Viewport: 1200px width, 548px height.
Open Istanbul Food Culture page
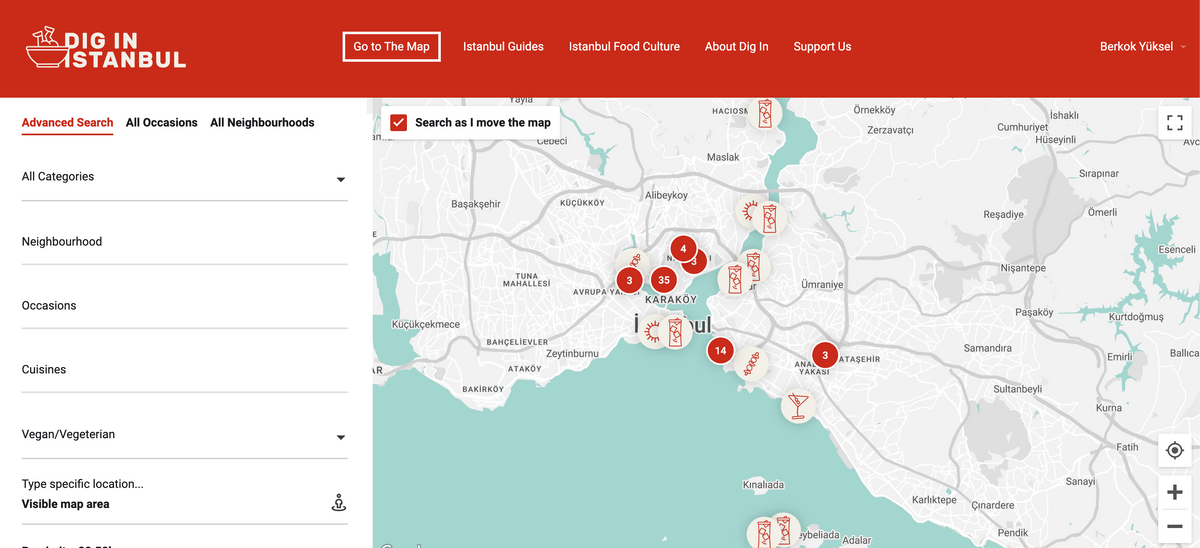[x=624, y=47]
